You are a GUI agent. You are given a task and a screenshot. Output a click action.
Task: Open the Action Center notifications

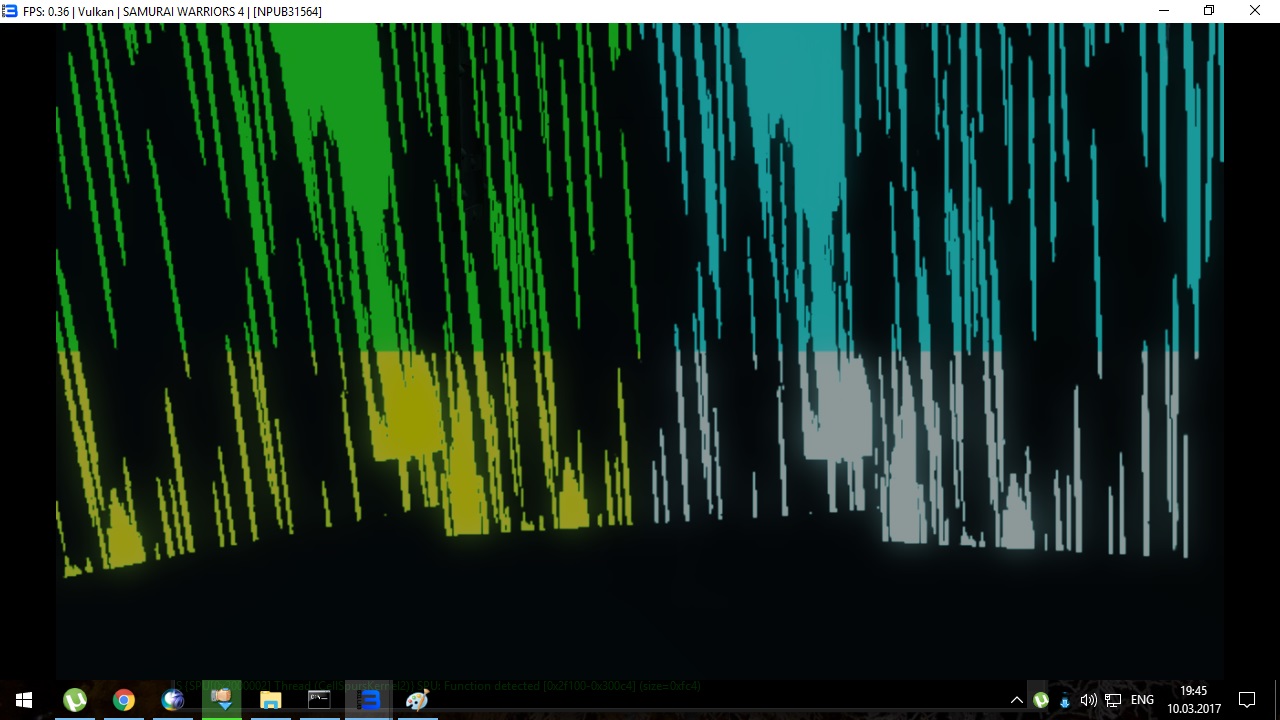(x=1247, y=700)
